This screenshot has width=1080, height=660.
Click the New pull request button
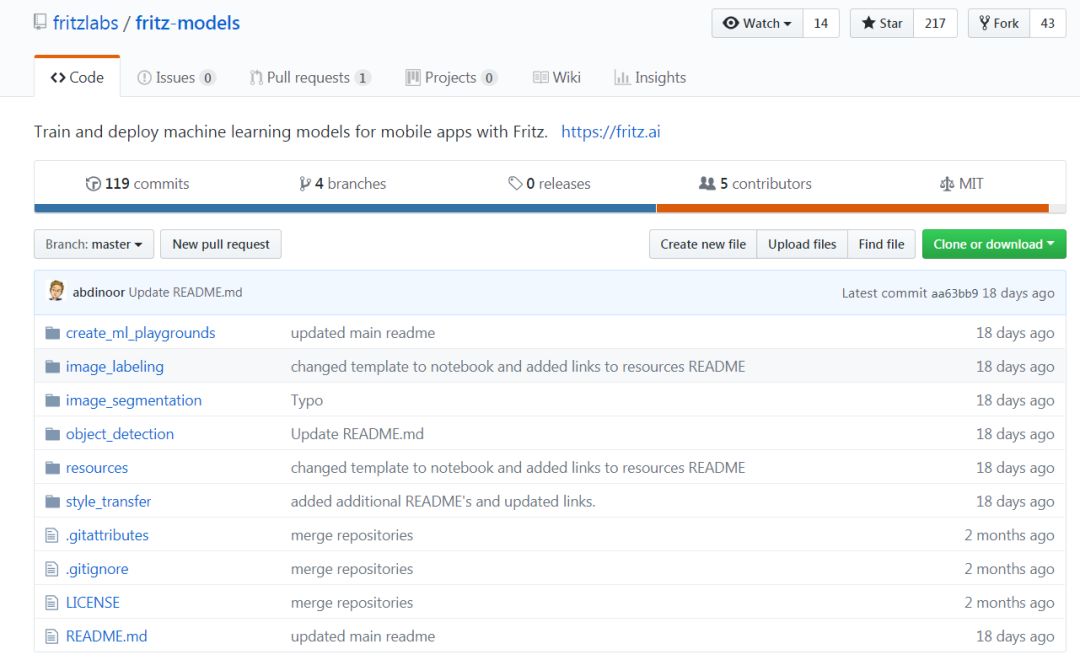pyautogui.click(x=221, y=244)
